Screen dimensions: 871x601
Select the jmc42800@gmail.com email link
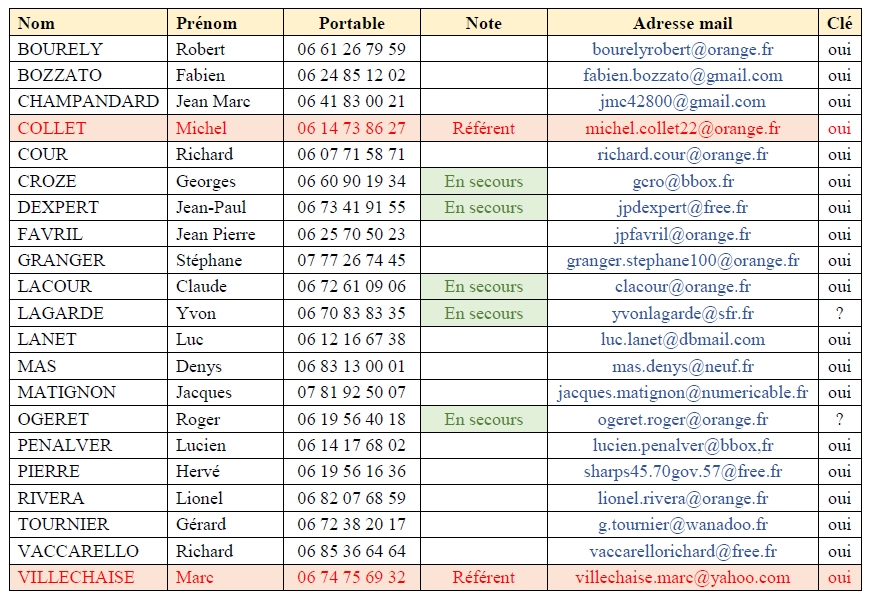click(683, 102)
